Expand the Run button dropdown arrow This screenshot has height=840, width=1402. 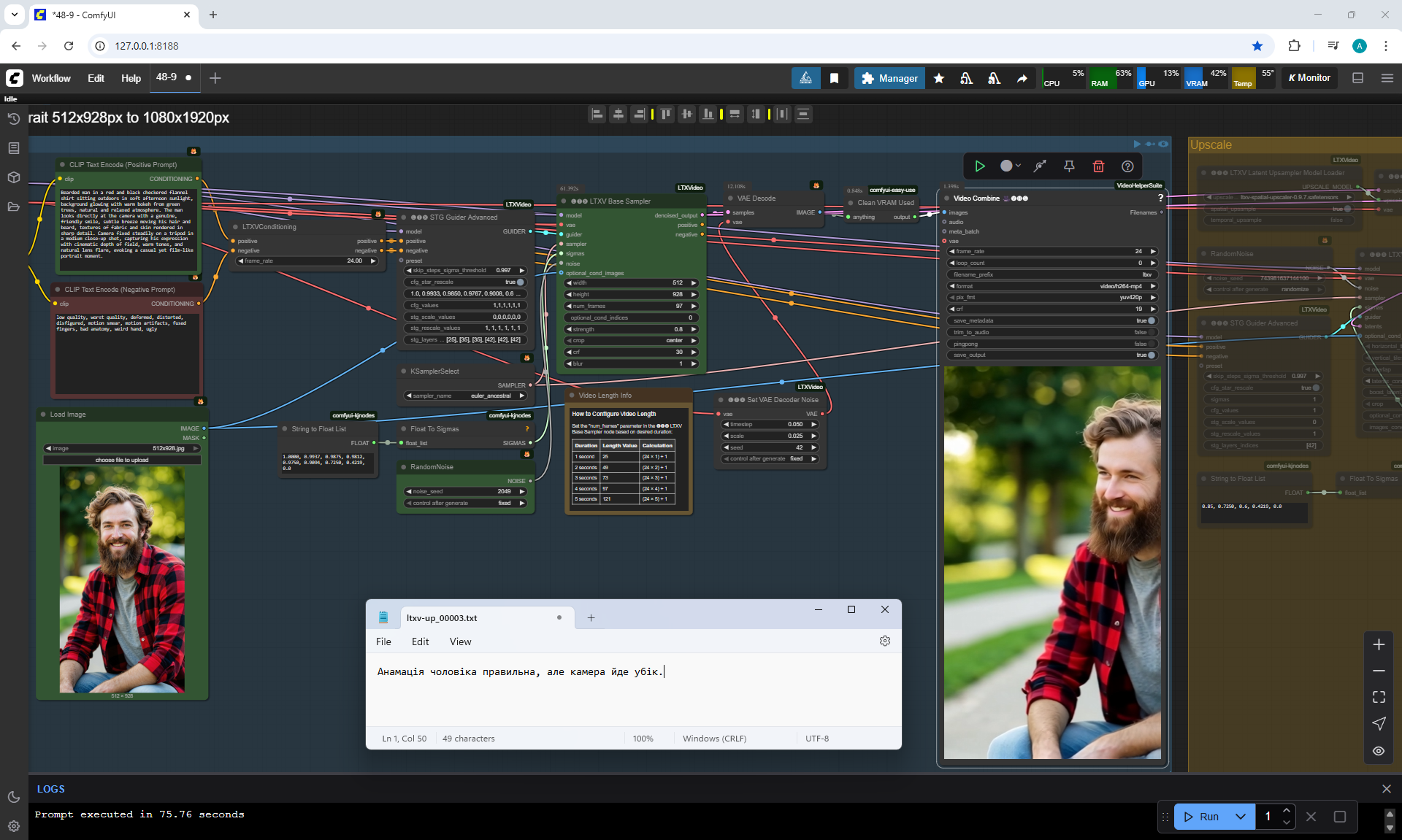tap(1241, 817)
